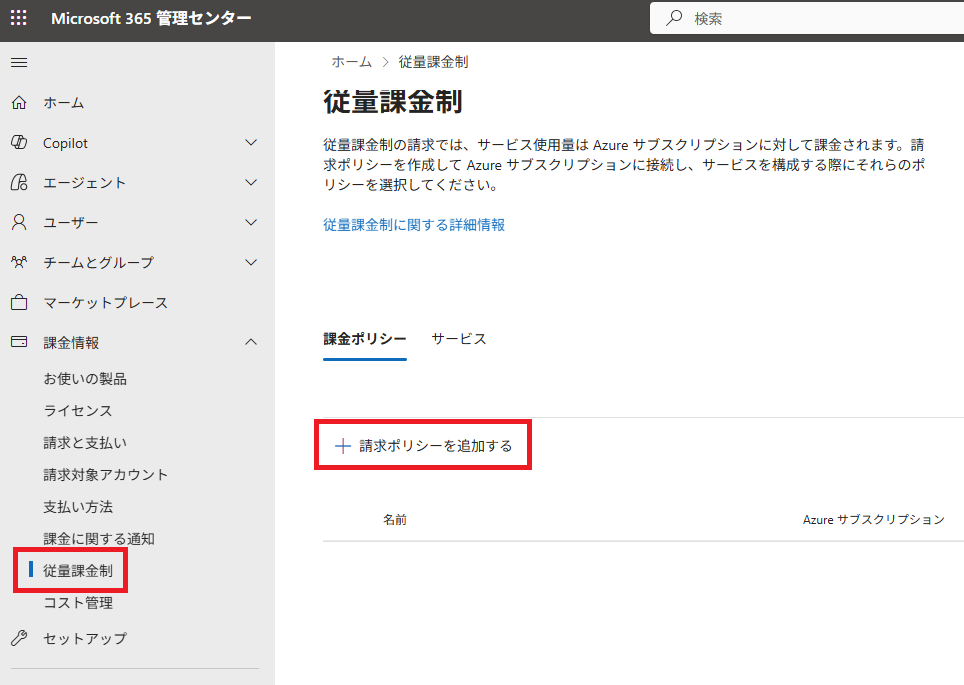Click 従量課金制 in the breadcrumb

[x=433, y=61]
